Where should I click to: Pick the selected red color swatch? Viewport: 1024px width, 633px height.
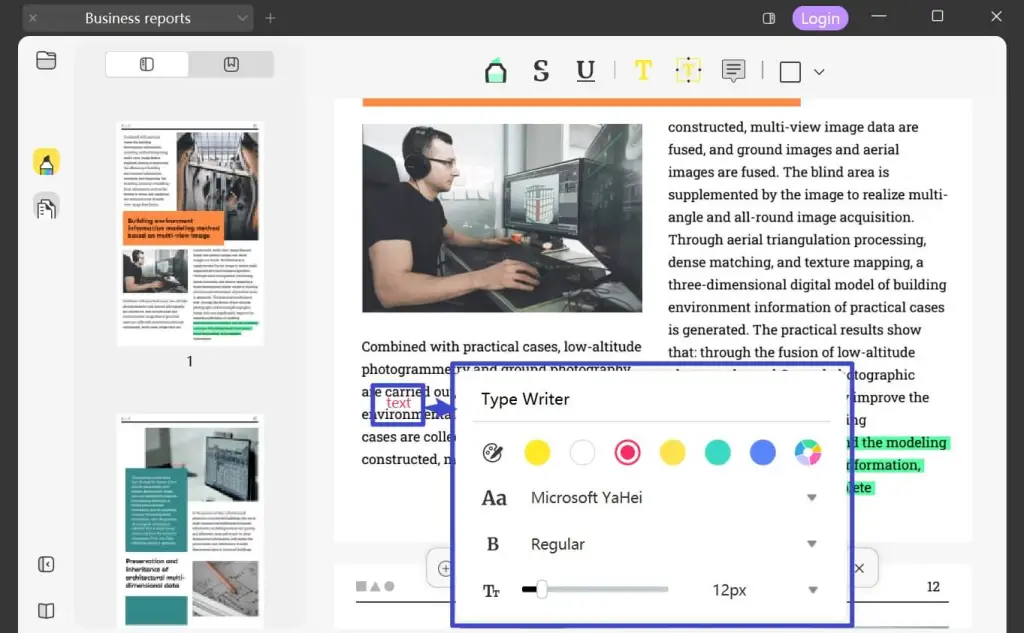pyautogui.click(x=627, y=452)
